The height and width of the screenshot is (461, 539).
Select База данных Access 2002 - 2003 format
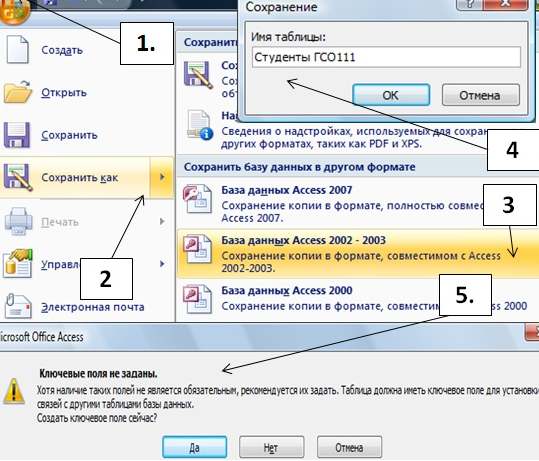358,254
